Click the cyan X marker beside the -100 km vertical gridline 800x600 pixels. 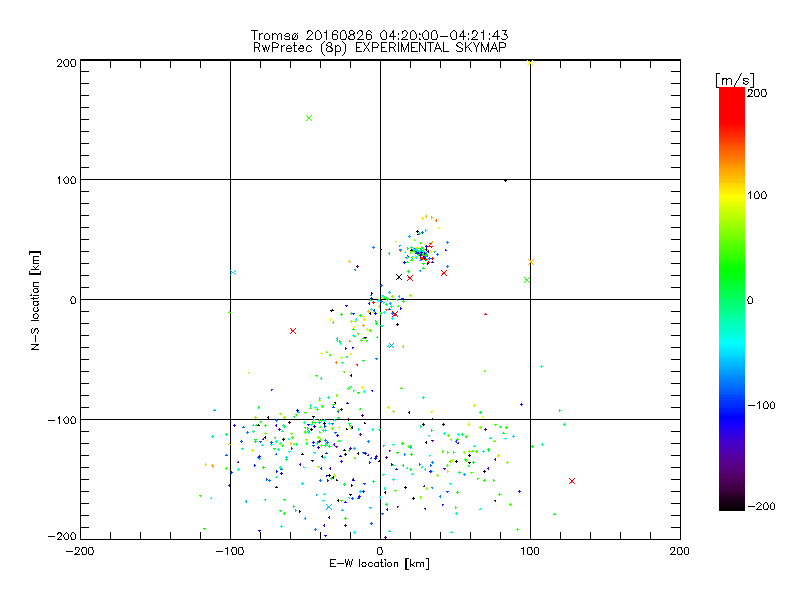tap(233, 272)
